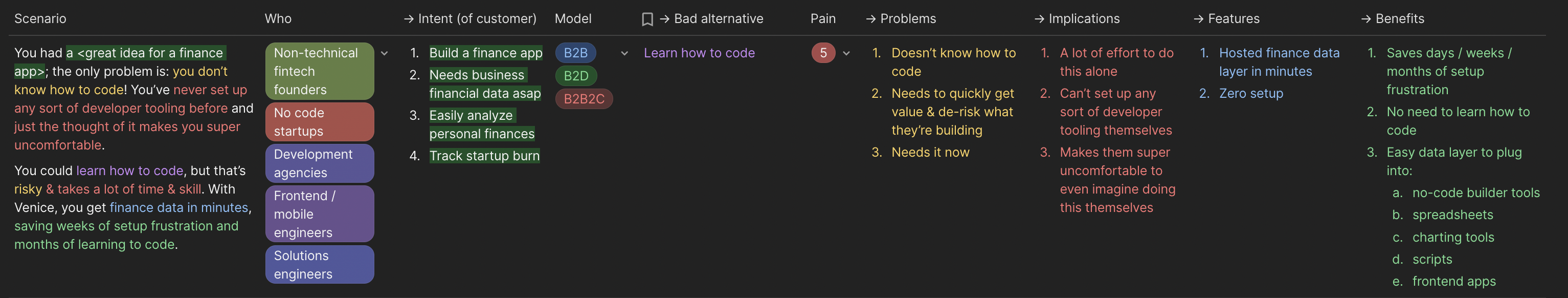Click the arrow icon beside Intent header
The width and height of the screenshot is (1568, 298).
[409, 19]
